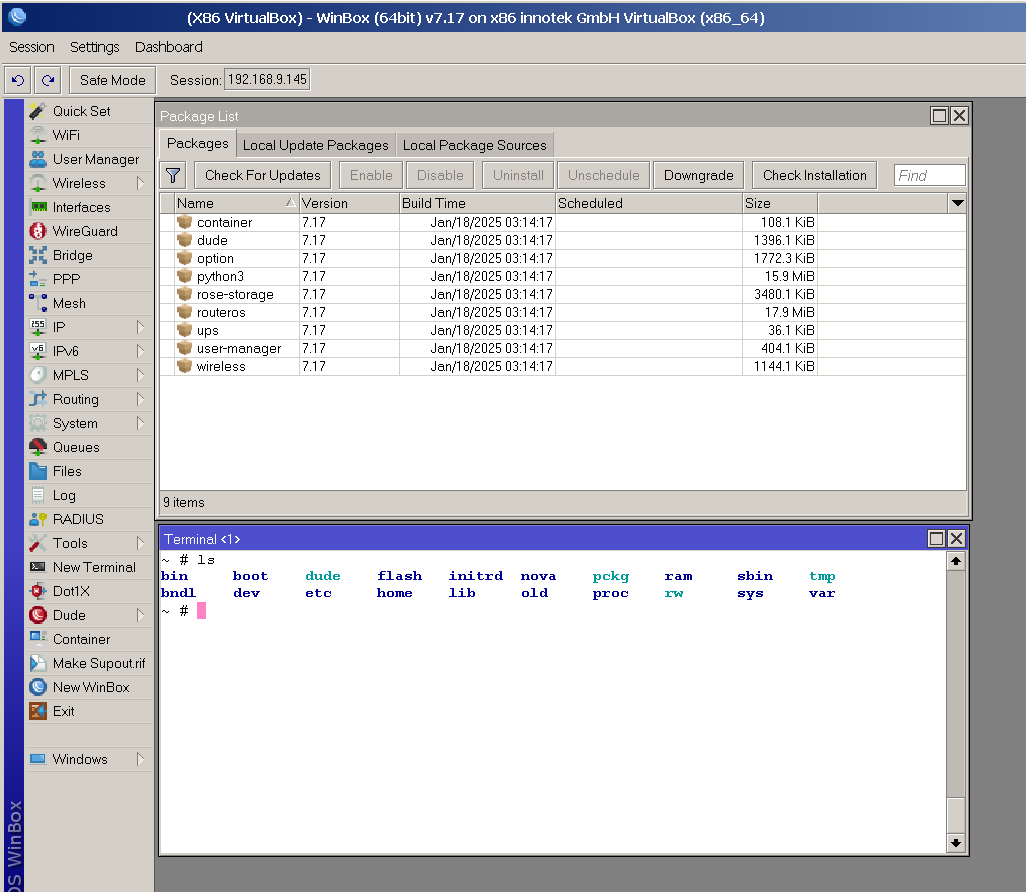
Task: Click the Find search field
Action: (x=929, y=175)
